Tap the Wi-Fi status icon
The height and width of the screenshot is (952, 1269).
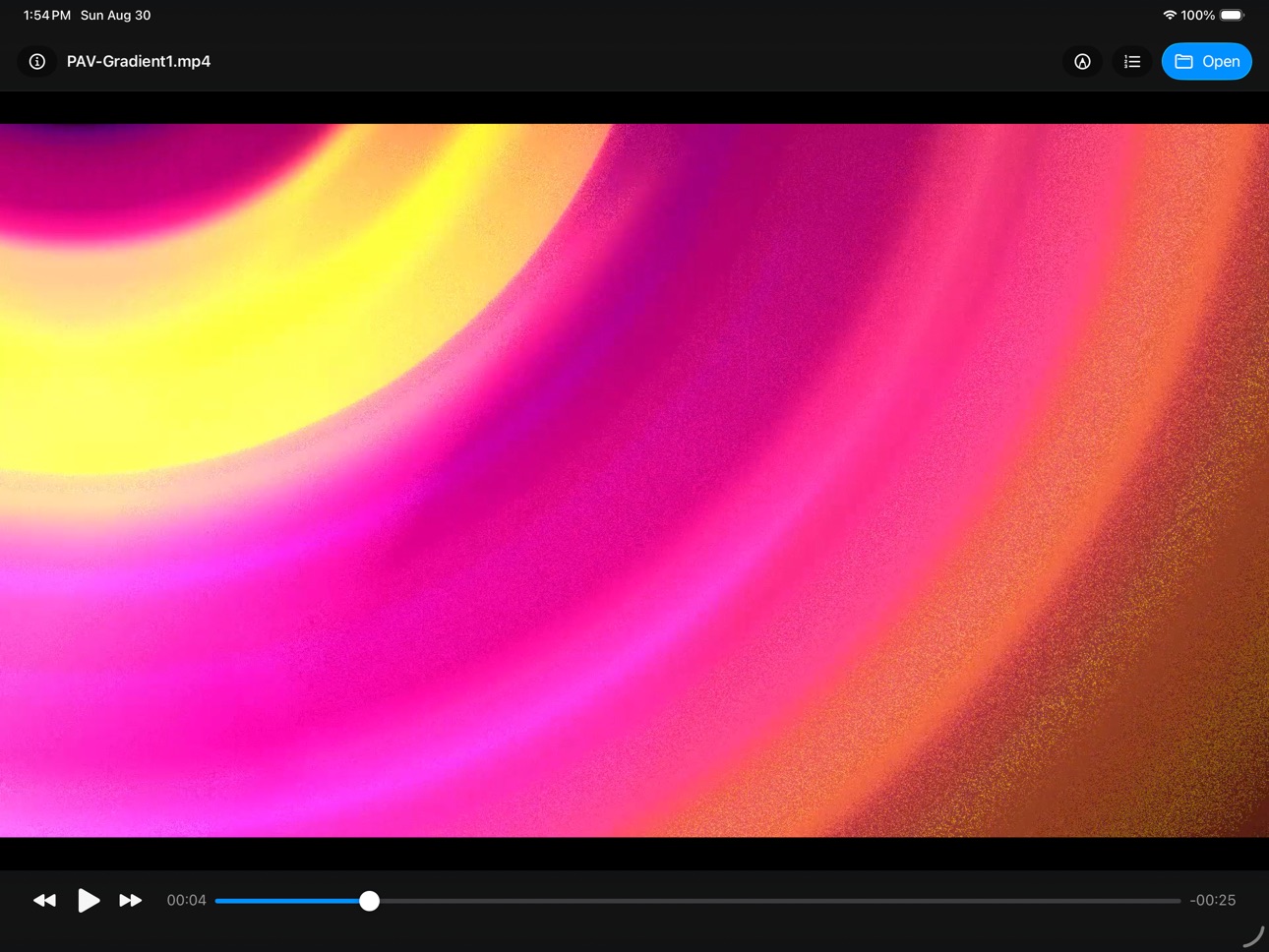1170,15
